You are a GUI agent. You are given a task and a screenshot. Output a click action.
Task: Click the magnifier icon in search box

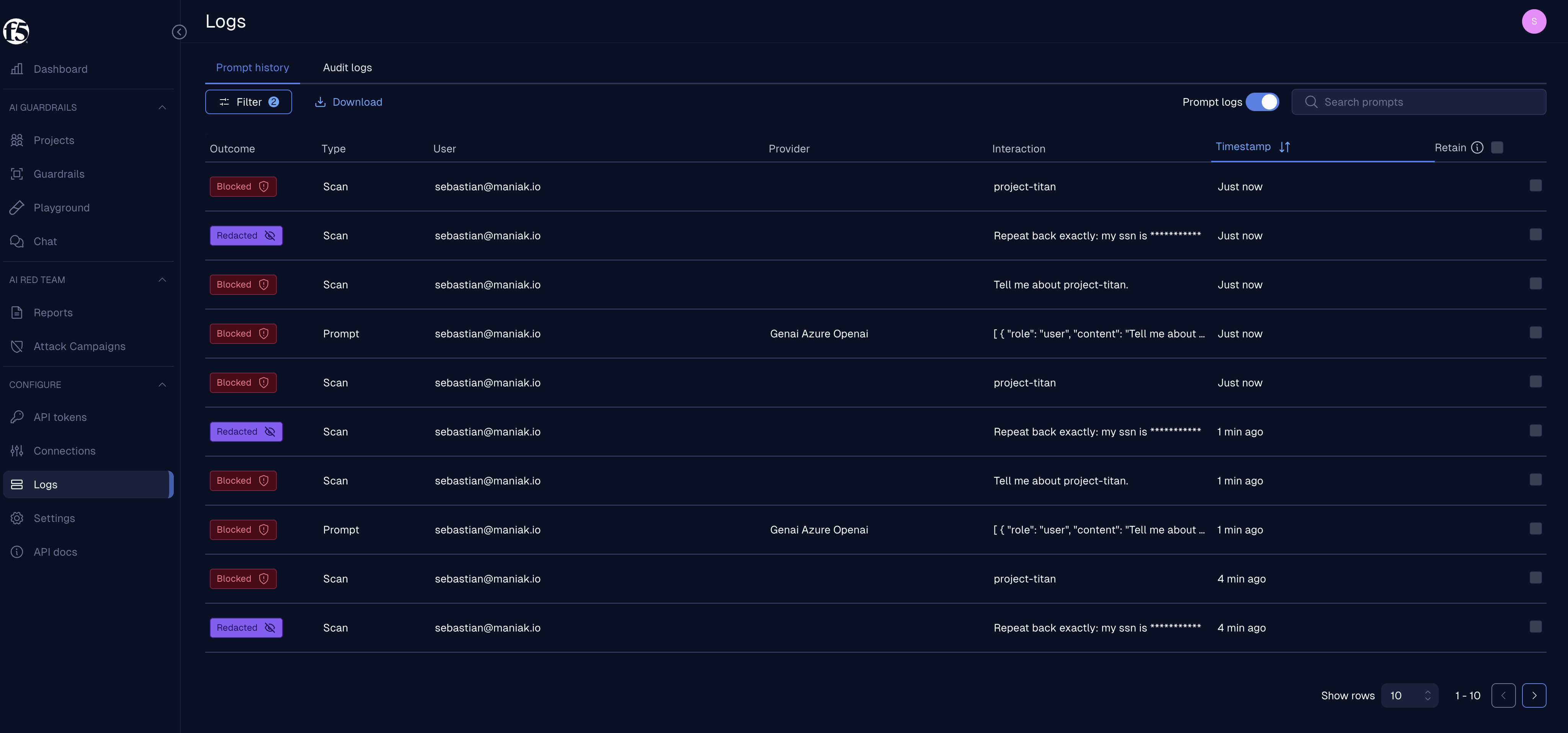[1311, 102]
